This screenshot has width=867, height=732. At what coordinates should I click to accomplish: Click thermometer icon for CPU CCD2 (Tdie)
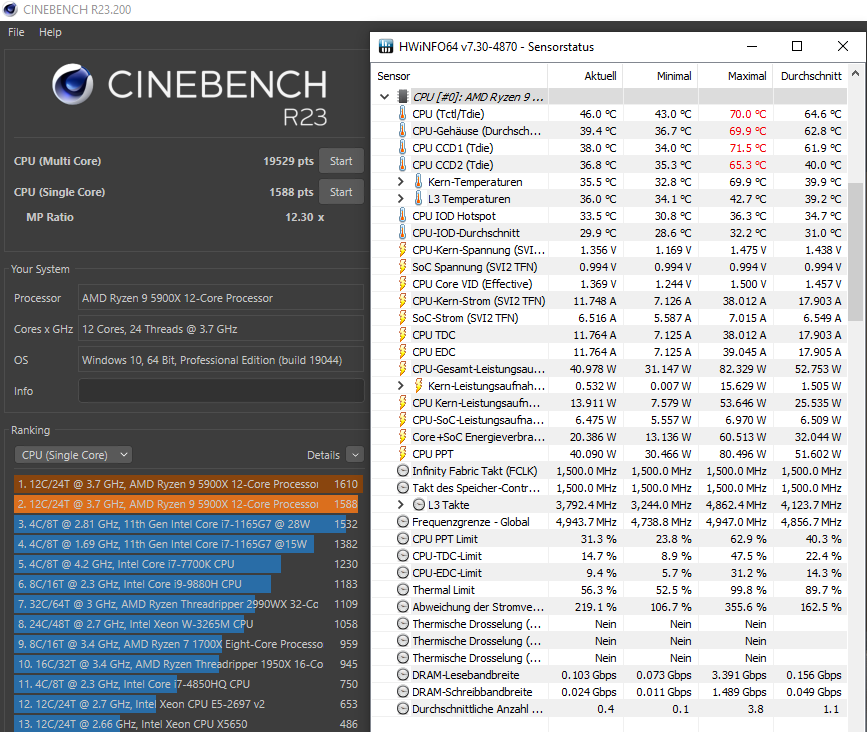click(403, 165)
